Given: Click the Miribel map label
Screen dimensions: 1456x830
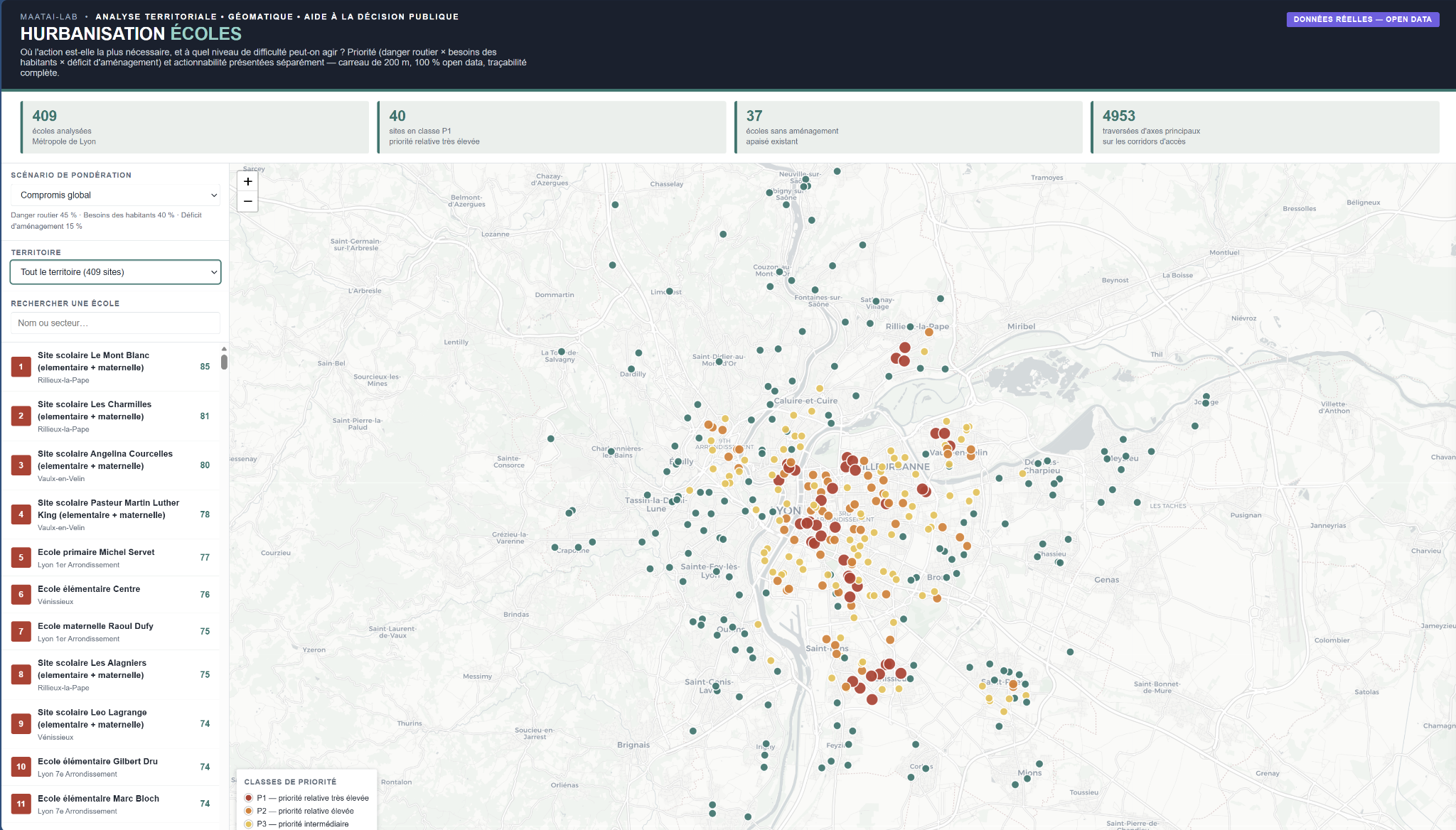Looking at the screenshot, I should click(1021, 326).
